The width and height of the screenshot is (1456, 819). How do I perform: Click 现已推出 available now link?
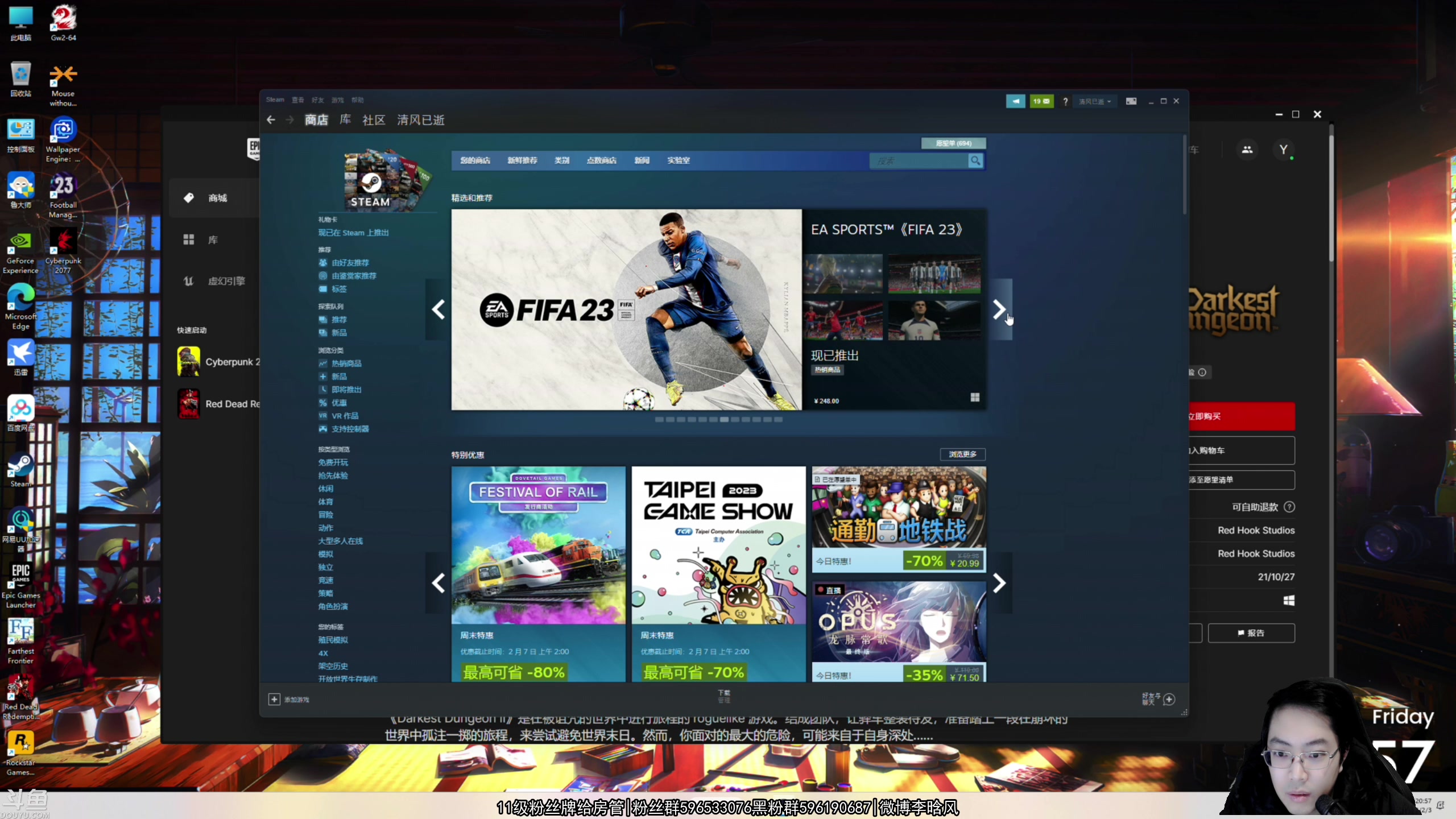tap(834, 354)
